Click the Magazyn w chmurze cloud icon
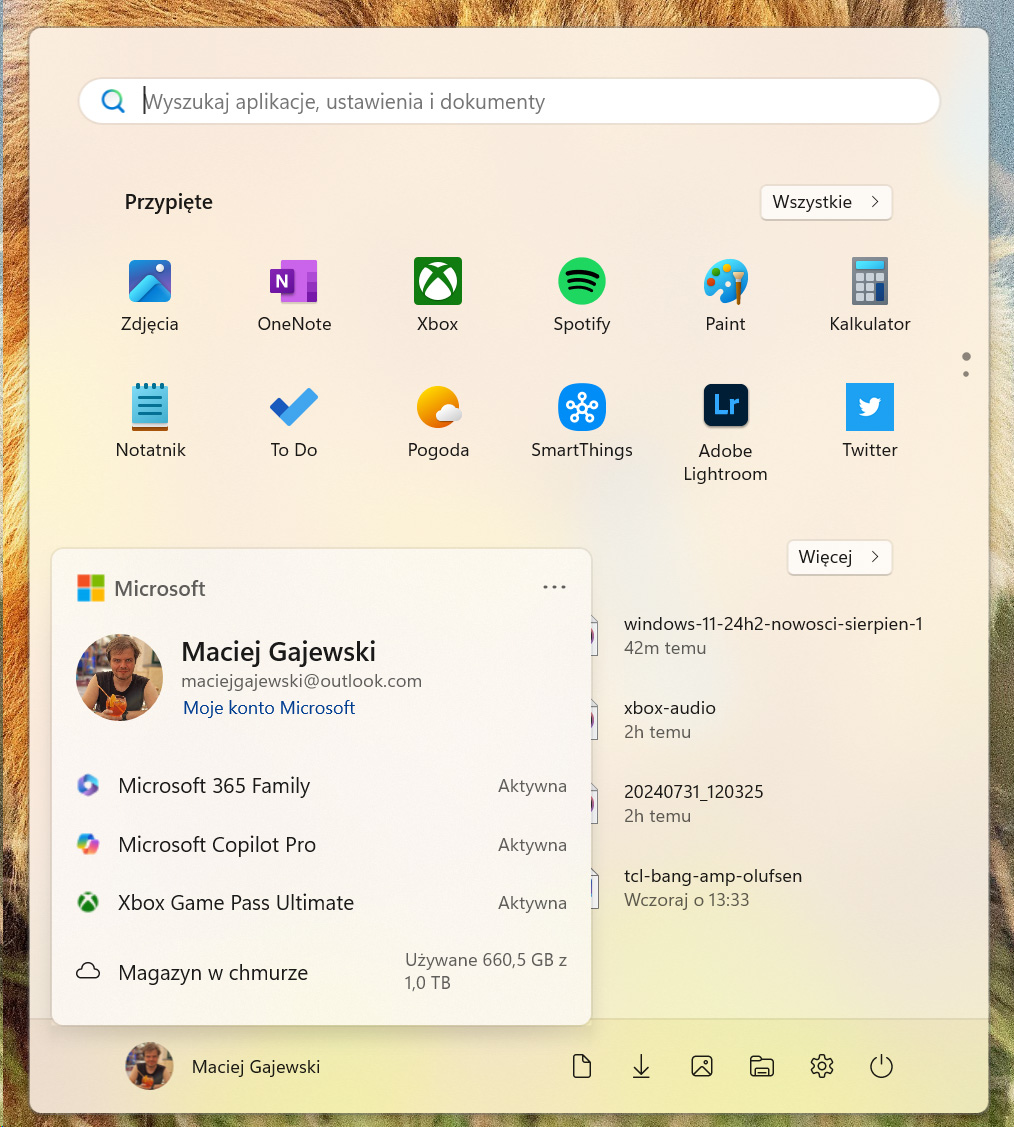 click(88, 972)
